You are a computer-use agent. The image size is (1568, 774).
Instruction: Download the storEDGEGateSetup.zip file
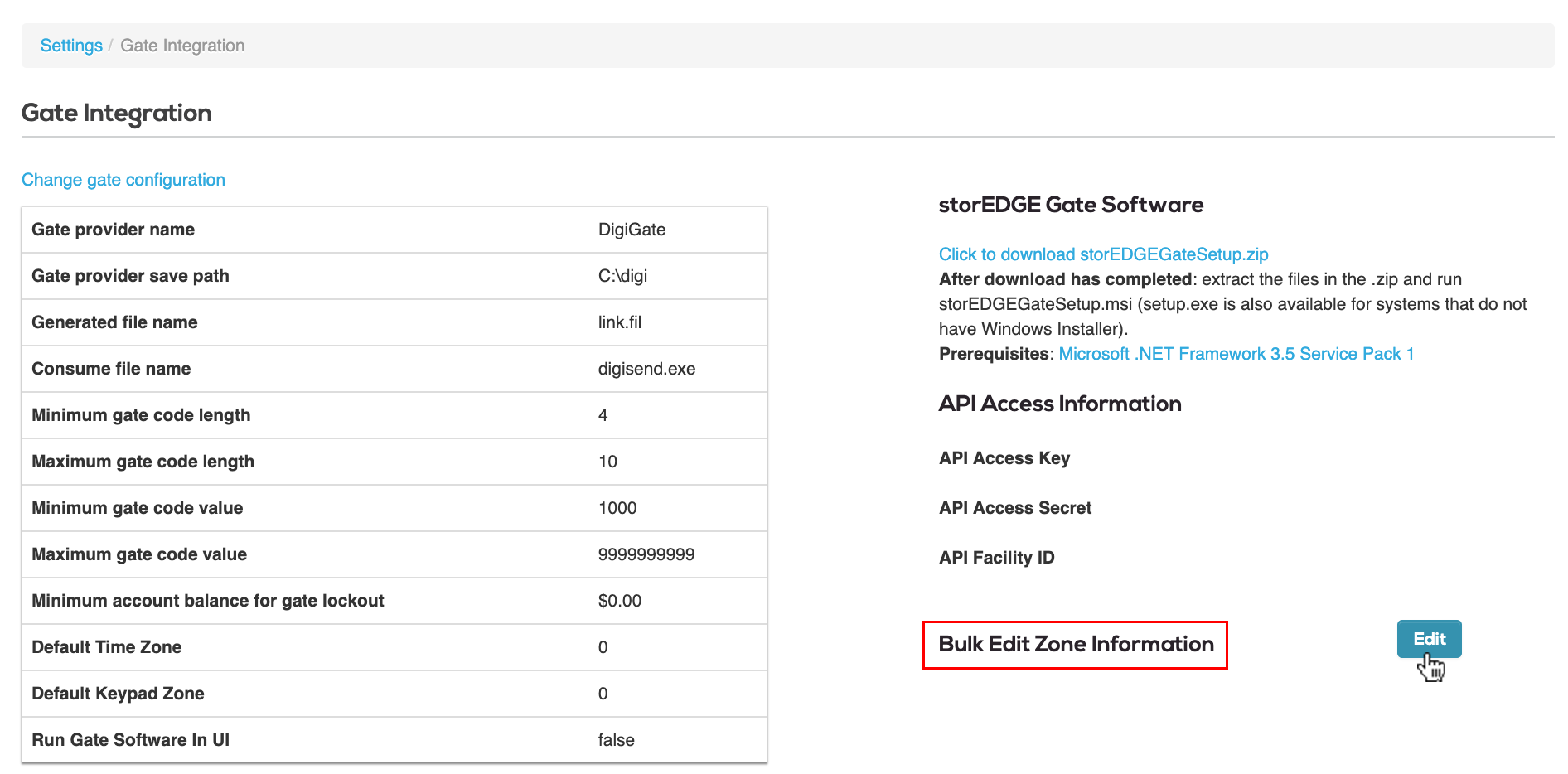tap(1103, 254)
